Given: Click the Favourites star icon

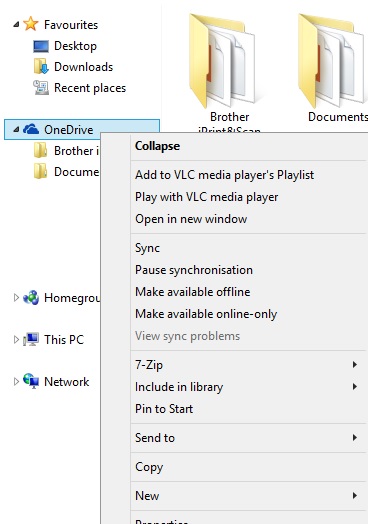Looking at the screenshot, I should pos(31,24).
